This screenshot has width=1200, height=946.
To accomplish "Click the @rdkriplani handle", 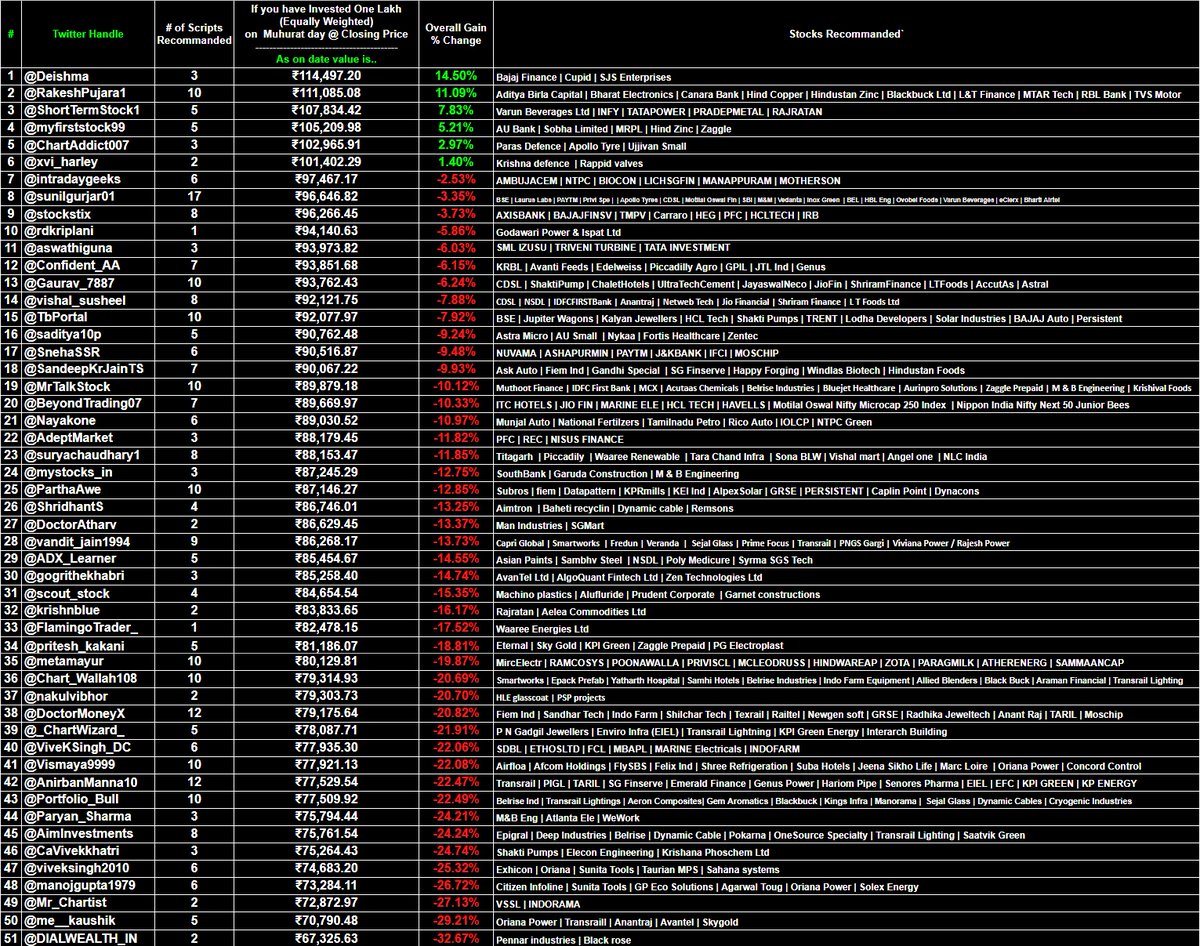I will tap(57, 232).
